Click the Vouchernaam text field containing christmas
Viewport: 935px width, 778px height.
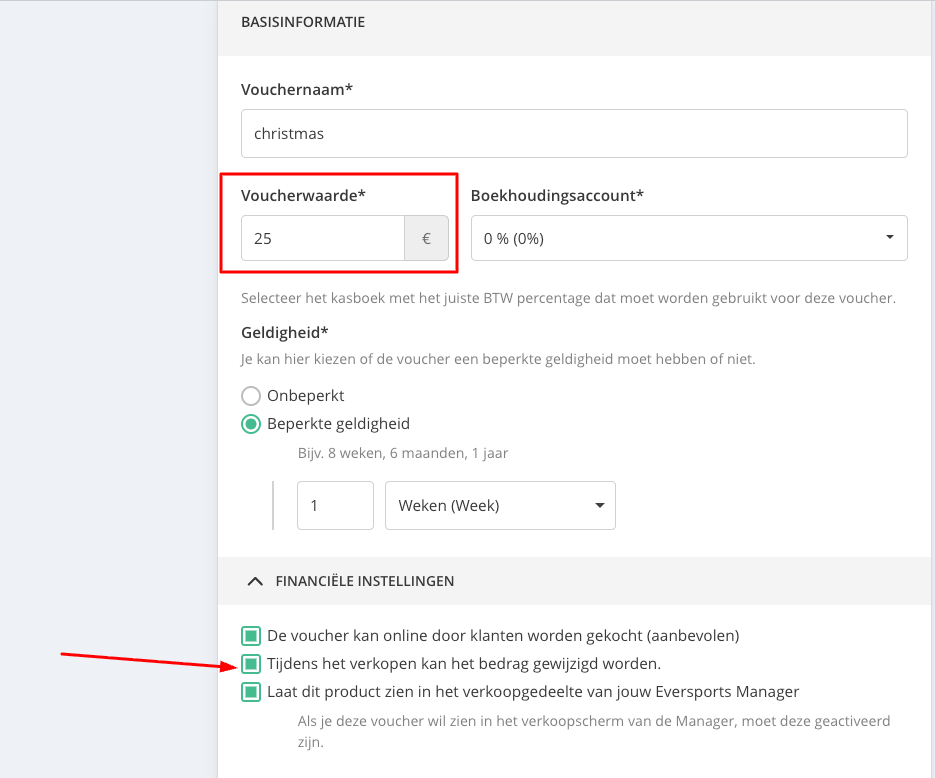574,133
